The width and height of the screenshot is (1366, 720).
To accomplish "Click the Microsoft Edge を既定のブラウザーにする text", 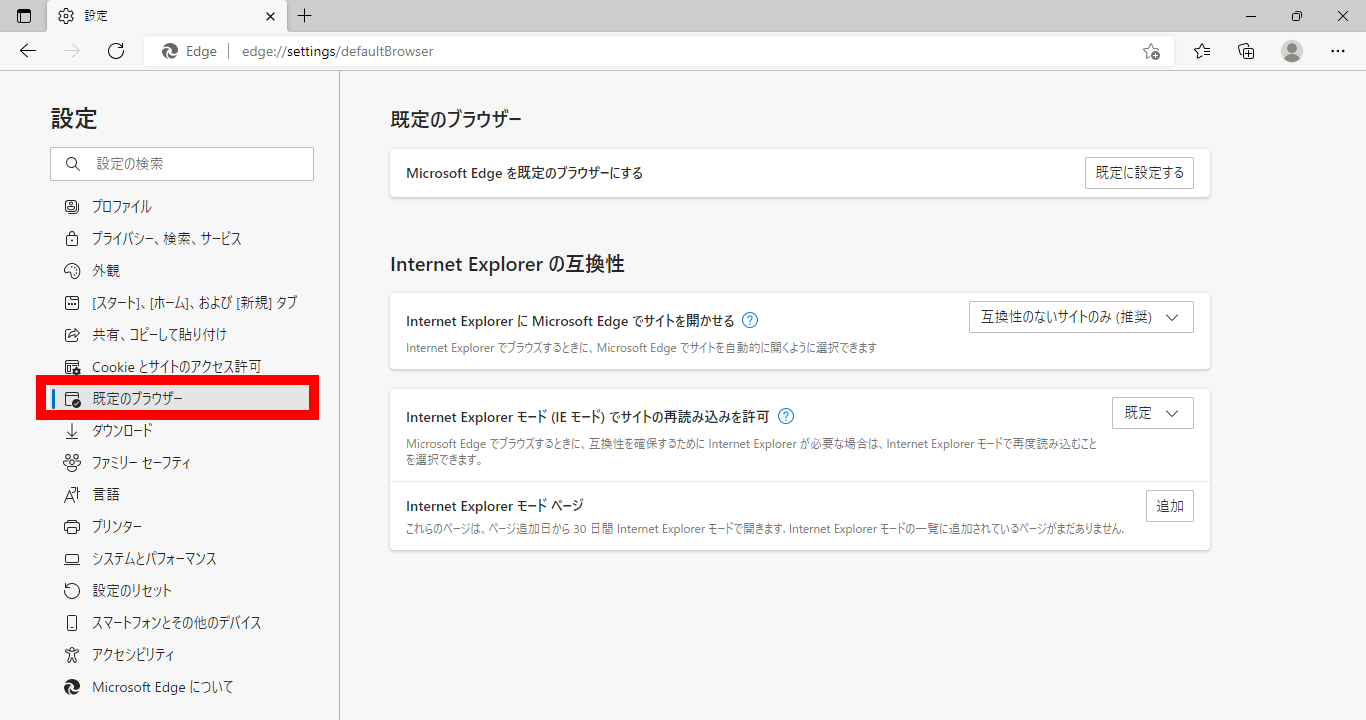I will pyautogui.click(x=524, y=173).
